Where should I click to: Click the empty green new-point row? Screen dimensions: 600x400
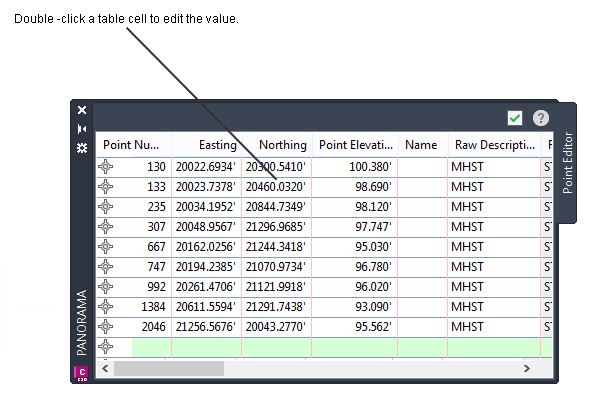point(342,347)
